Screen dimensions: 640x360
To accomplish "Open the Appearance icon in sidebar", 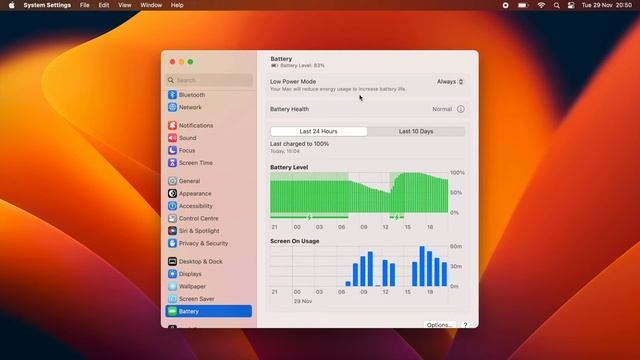I will (x=172, y=193).
